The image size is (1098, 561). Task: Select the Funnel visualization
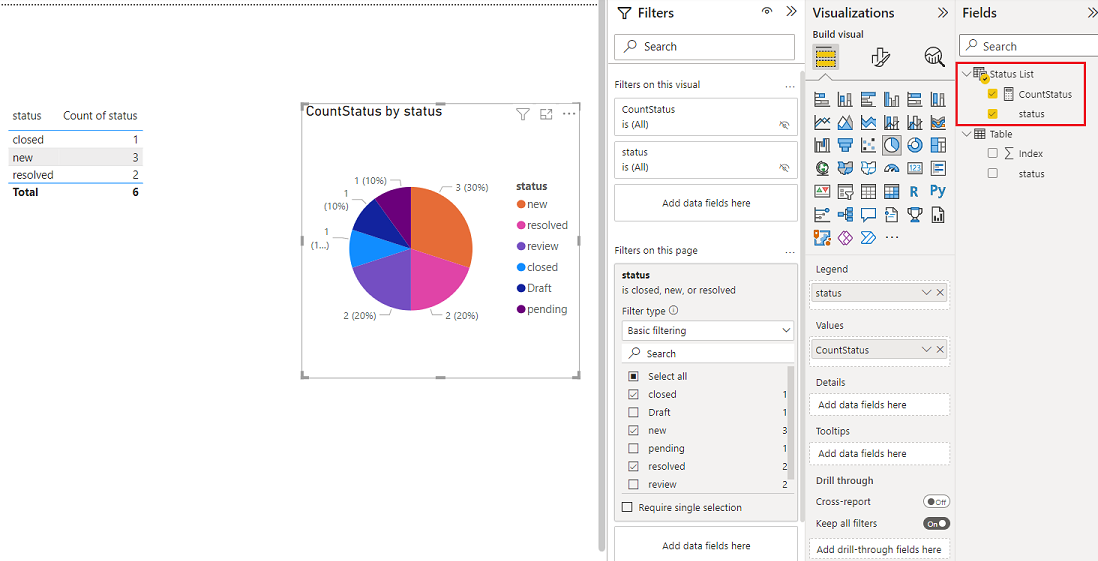(x=845, y=145)
